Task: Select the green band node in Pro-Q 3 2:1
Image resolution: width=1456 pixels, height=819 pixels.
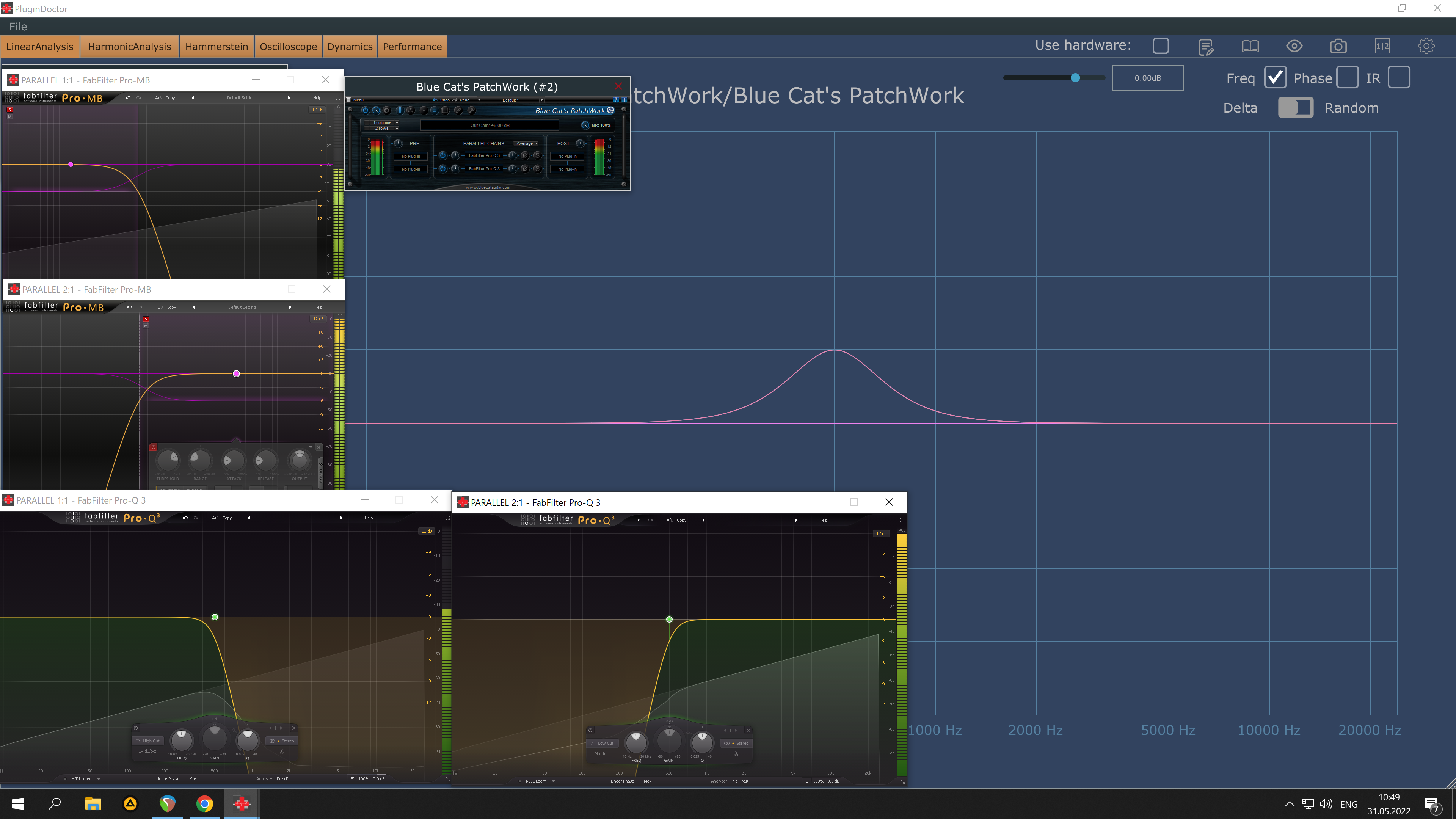Action: click(669, 620)
